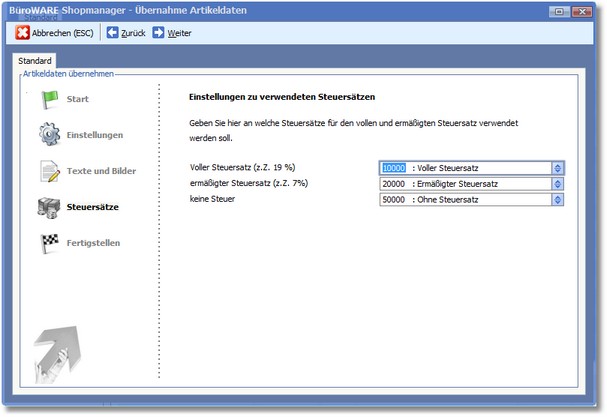Click the 50000 Ohne Steuersatz field
This screenshot has height=417, width=607.
[465, 199]
